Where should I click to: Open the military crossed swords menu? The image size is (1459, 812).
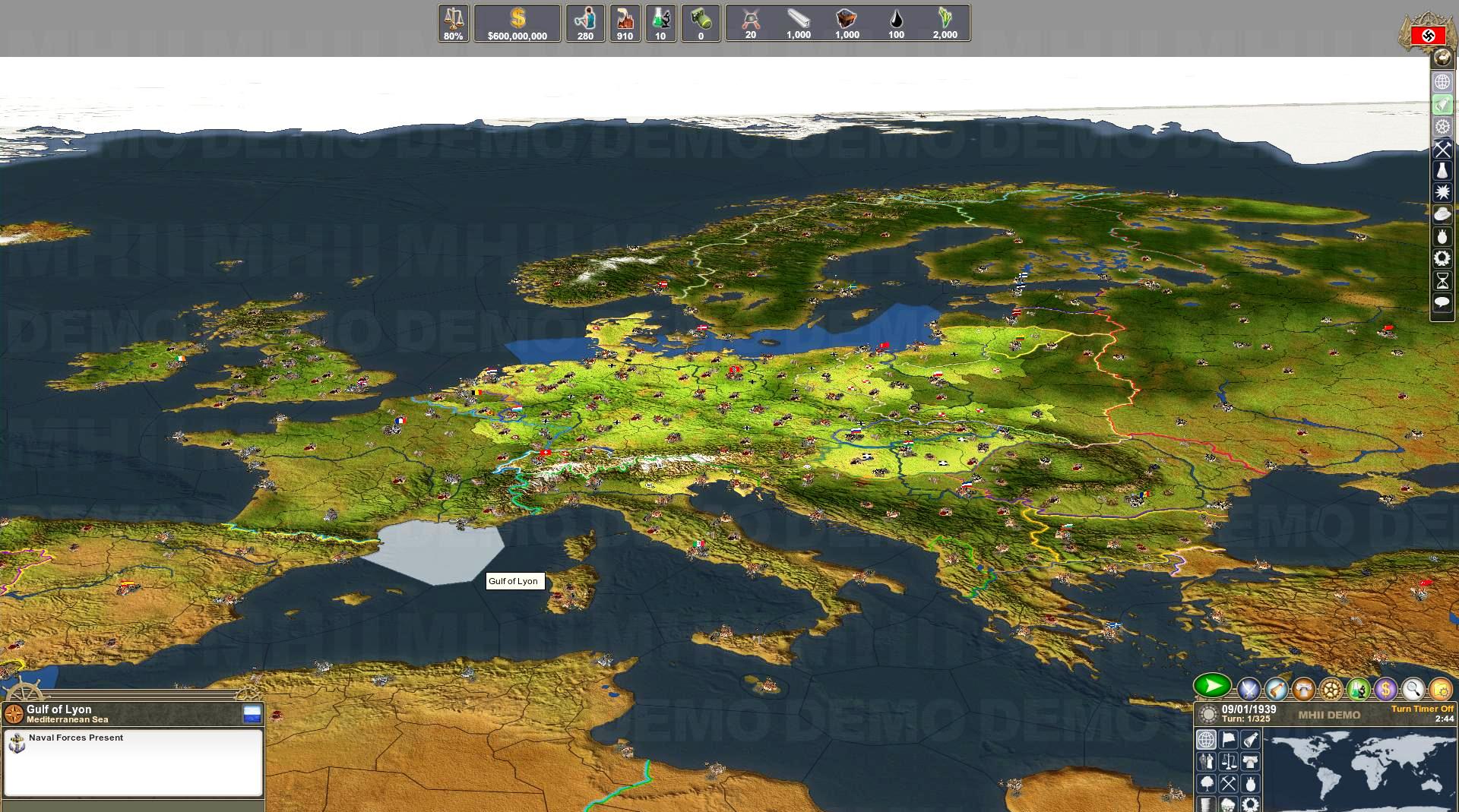pyautogui.click(x=1249, y=689)
